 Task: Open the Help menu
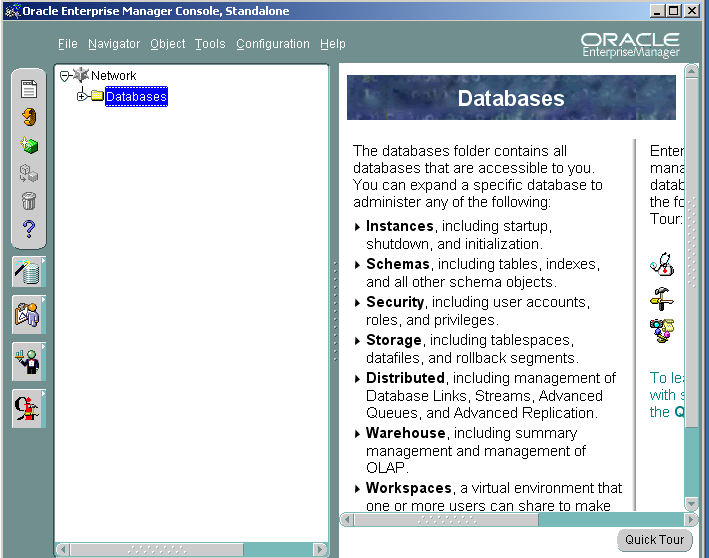click(333, 44)
